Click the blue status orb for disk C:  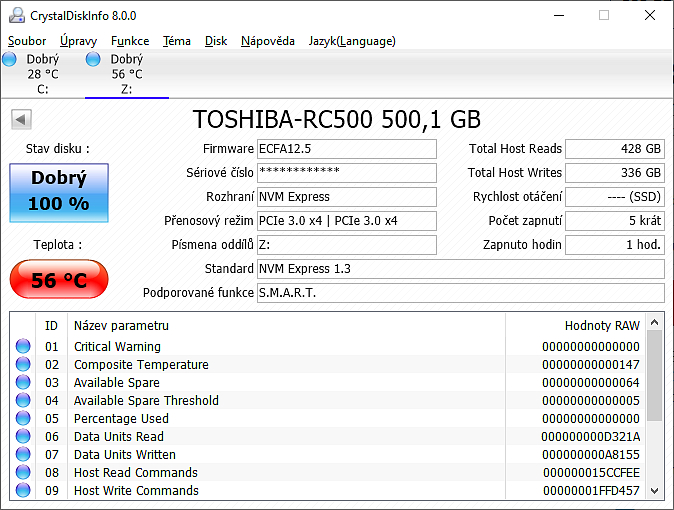[9, 59]
